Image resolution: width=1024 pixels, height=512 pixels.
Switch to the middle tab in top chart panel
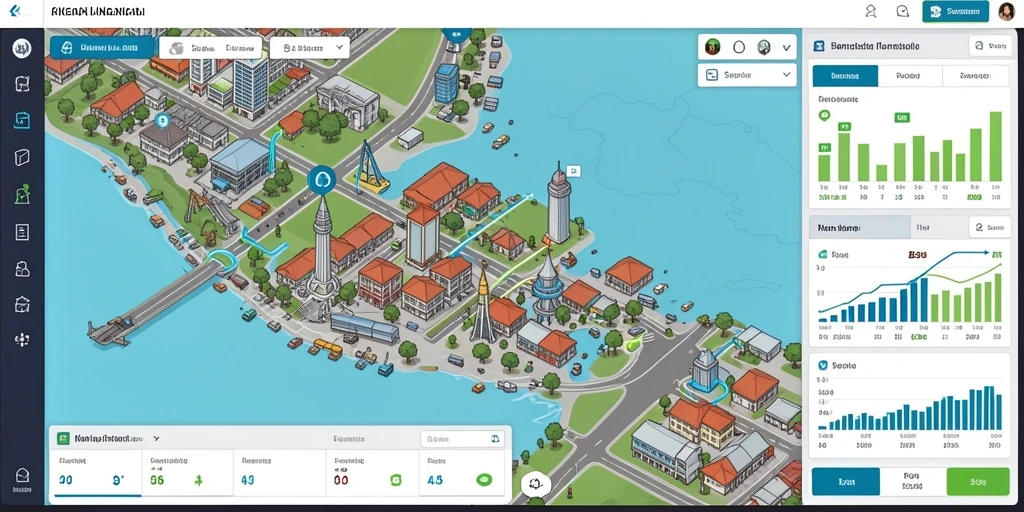tap(909, 76)
